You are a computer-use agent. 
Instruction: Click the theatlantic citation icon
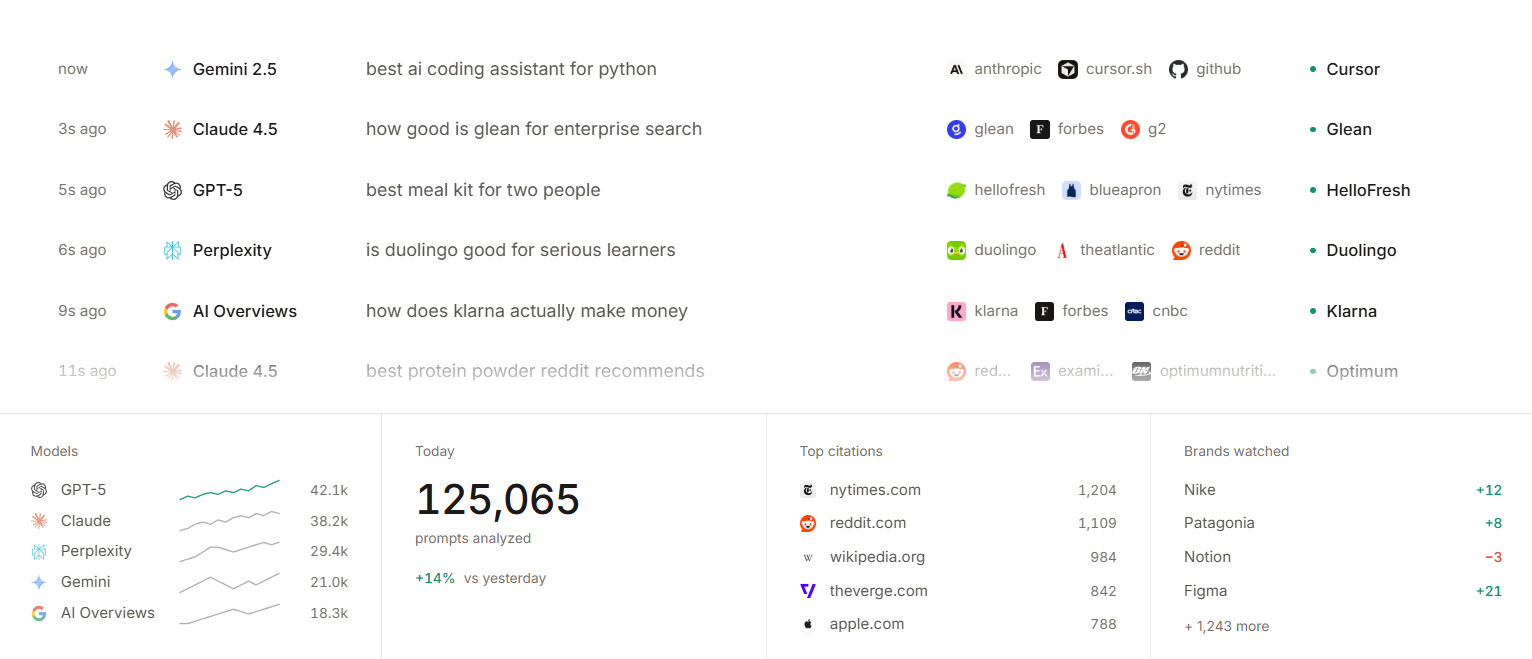pos(1062,250)
